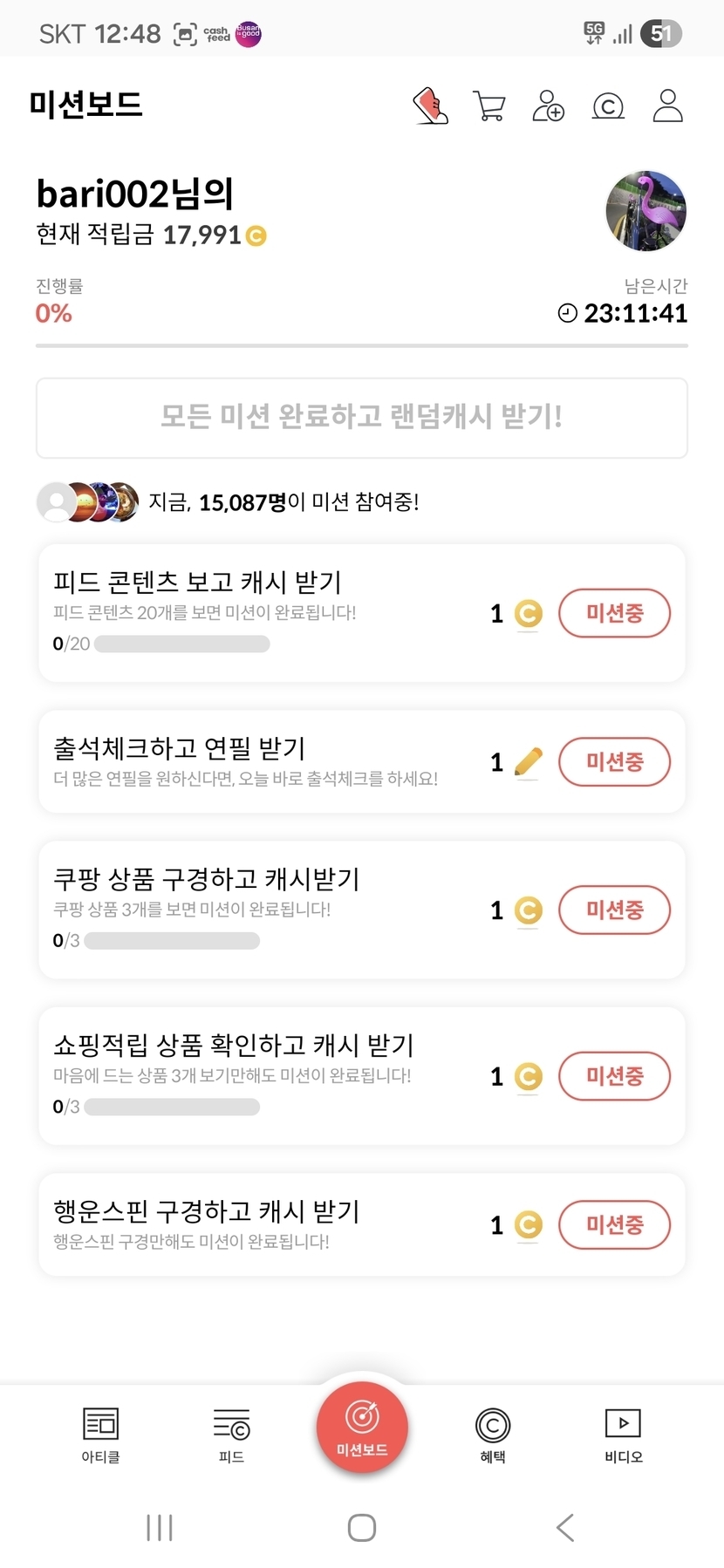724x1568 pixels.
Task: Tap the feed contents 0/20 progress bar
Action: (x=181, y=644)
